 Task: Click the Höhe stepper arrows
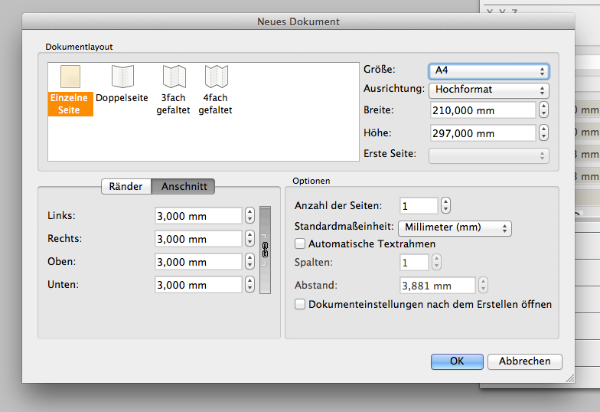(x=544, y=133)
